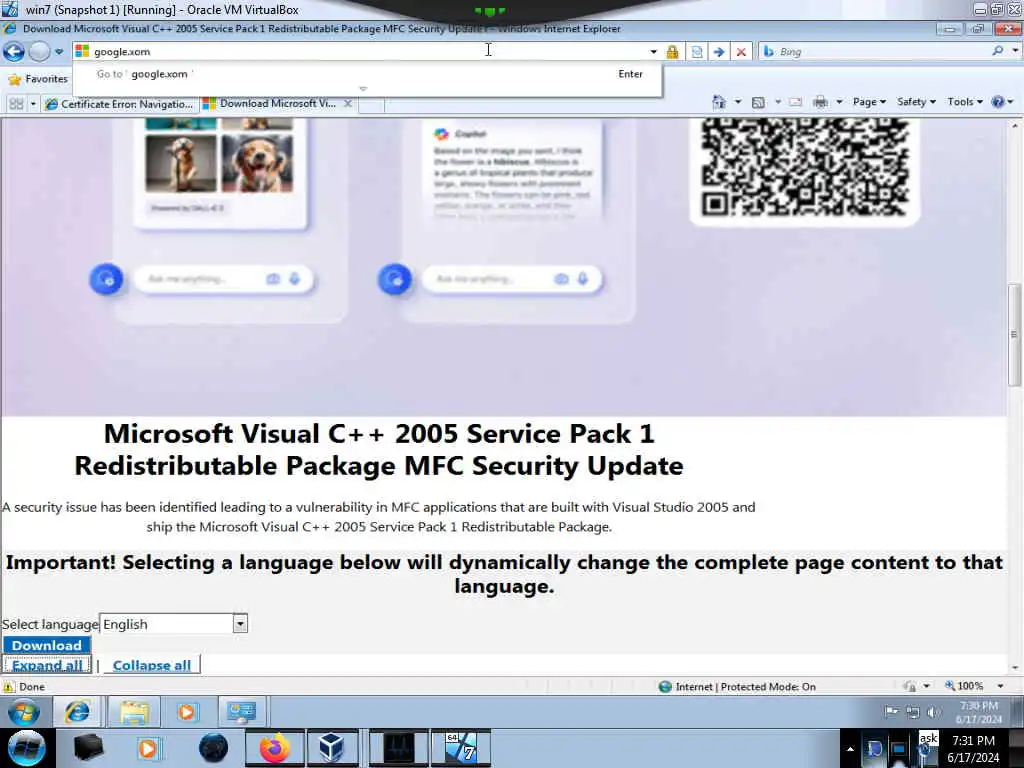Toggle the Compatibility View page icon

tap(697, 52)
